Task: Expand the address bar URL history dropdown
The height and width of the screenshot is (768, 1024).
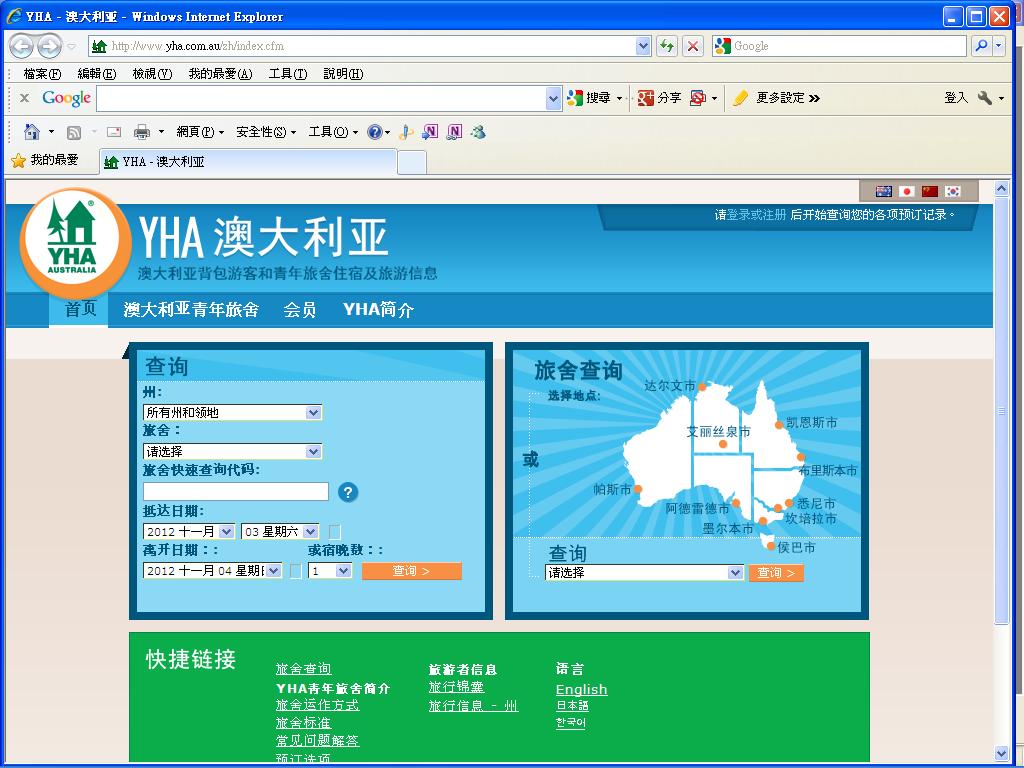Action: [643, 46]
